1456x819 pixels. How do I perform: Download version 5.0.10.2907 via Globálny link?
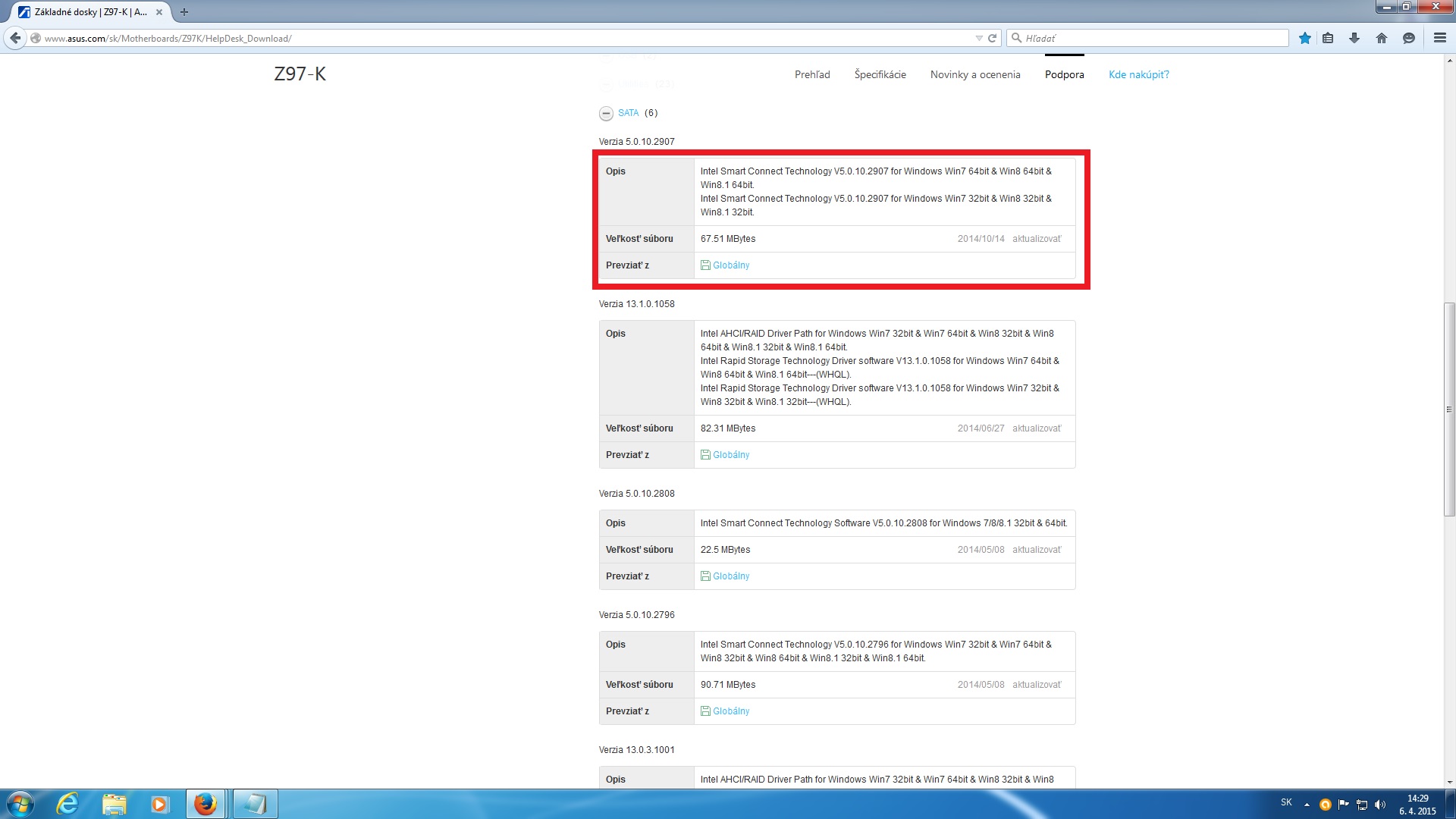point(730,265)
